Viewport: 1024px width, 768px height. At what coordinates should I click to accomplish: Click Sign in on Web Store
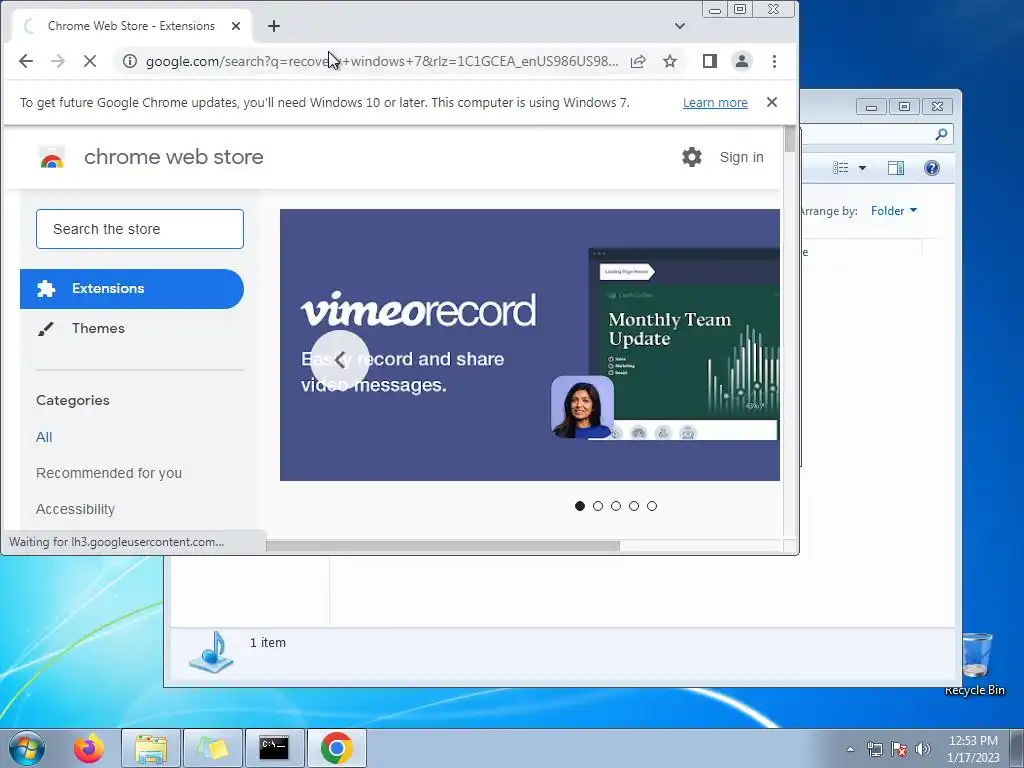pos(741,157)
